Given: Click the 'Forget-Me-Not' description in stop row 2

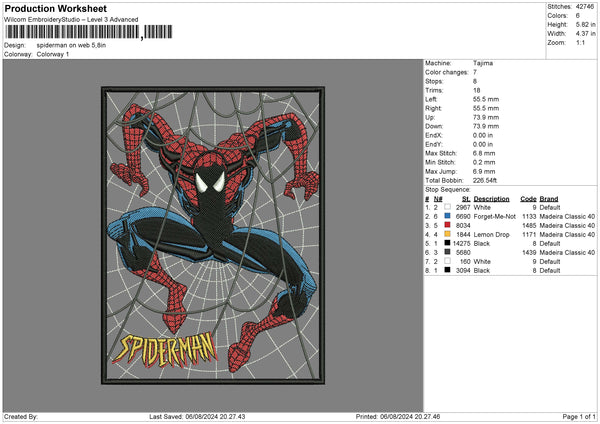Looking at the screenshot, I should click(494, 216).
